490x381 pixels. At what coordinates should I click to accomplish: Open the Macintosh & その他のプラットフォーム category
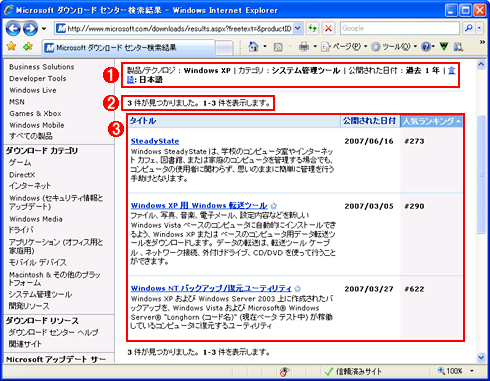pos(55,279)
